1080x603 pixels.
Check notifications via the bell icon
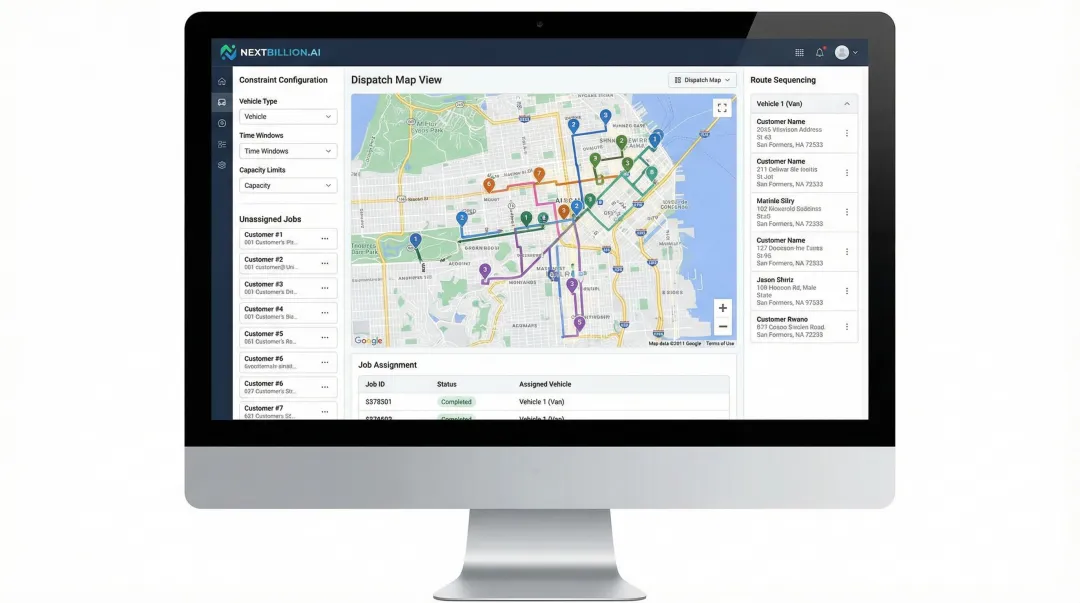[x=819, y=52]
